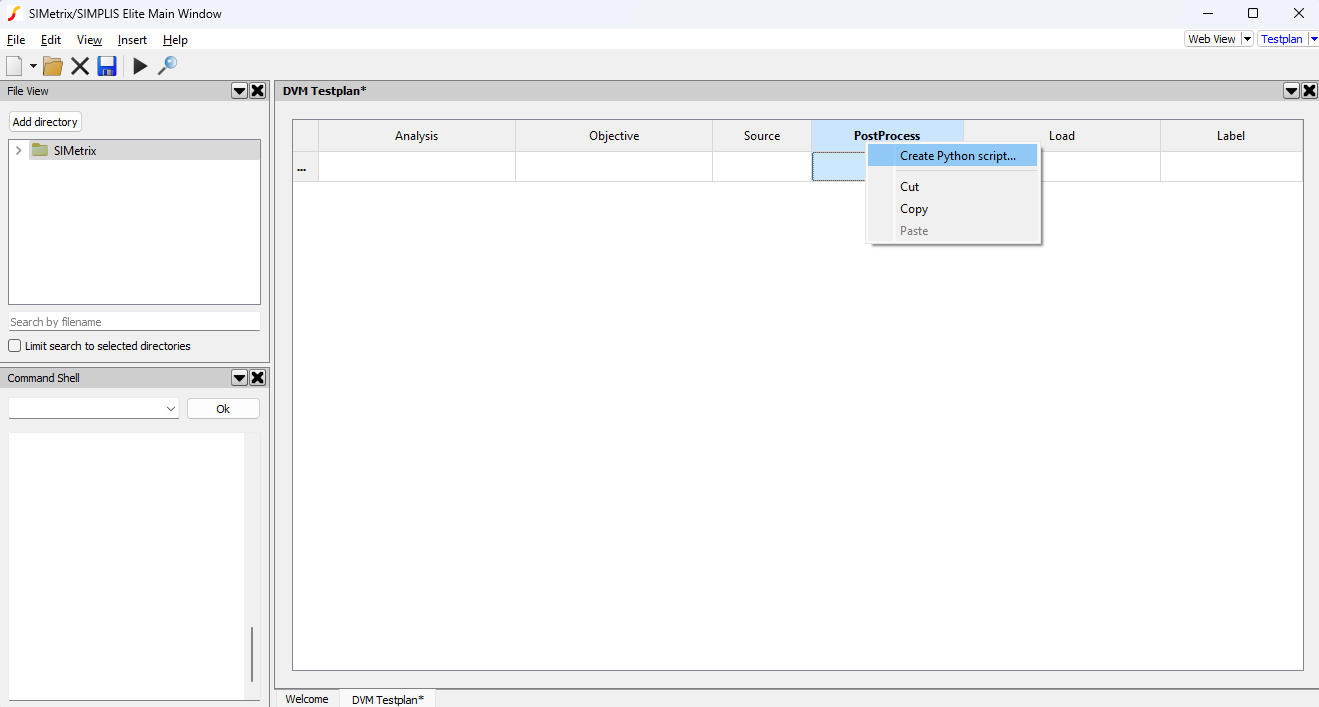Enable Limit search to selected directories
Image resolution: width=1319 pixels, height=707 pixels.
coord(13,345)
